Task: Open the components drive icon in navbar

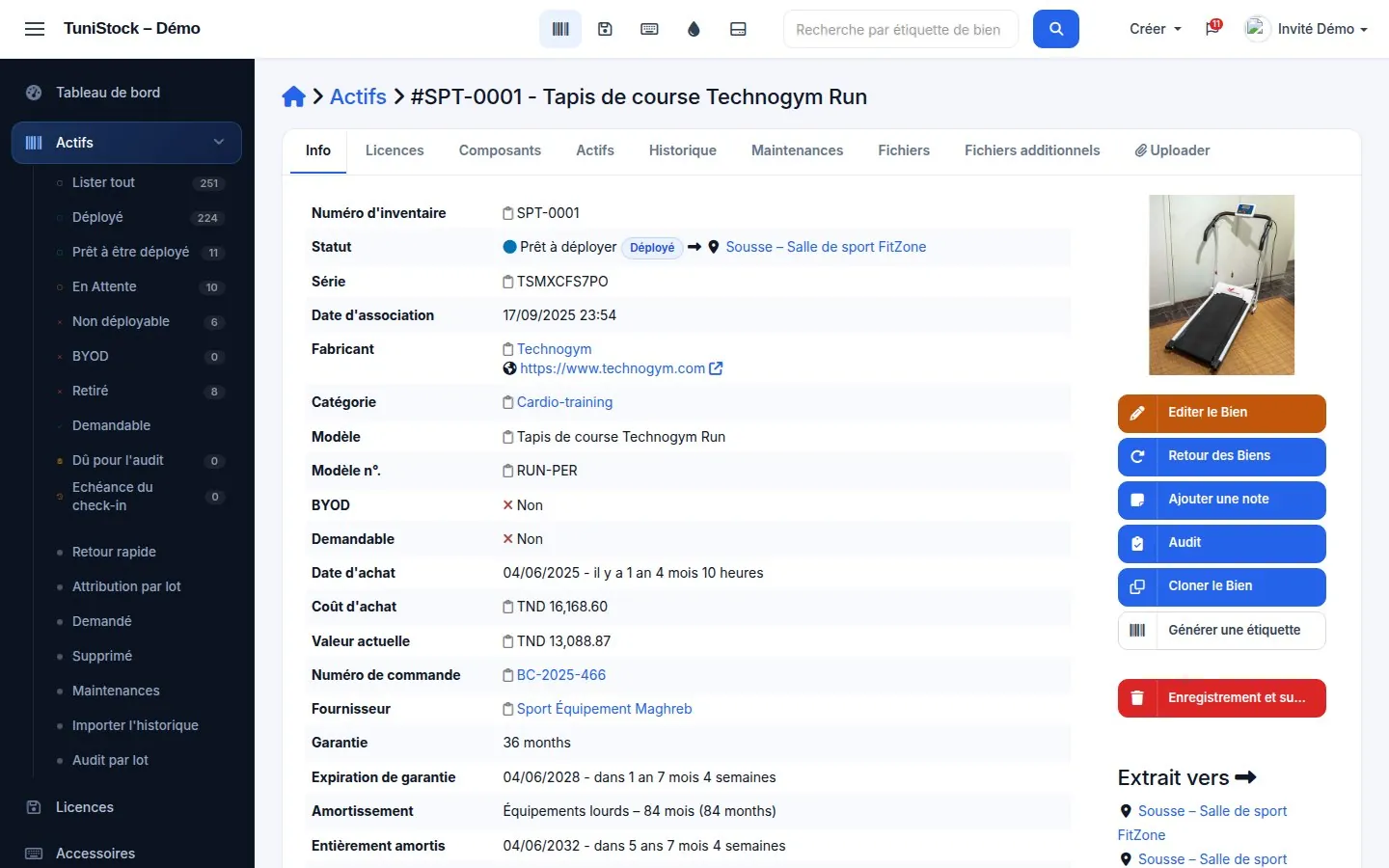Action: (x=738, y=29)
